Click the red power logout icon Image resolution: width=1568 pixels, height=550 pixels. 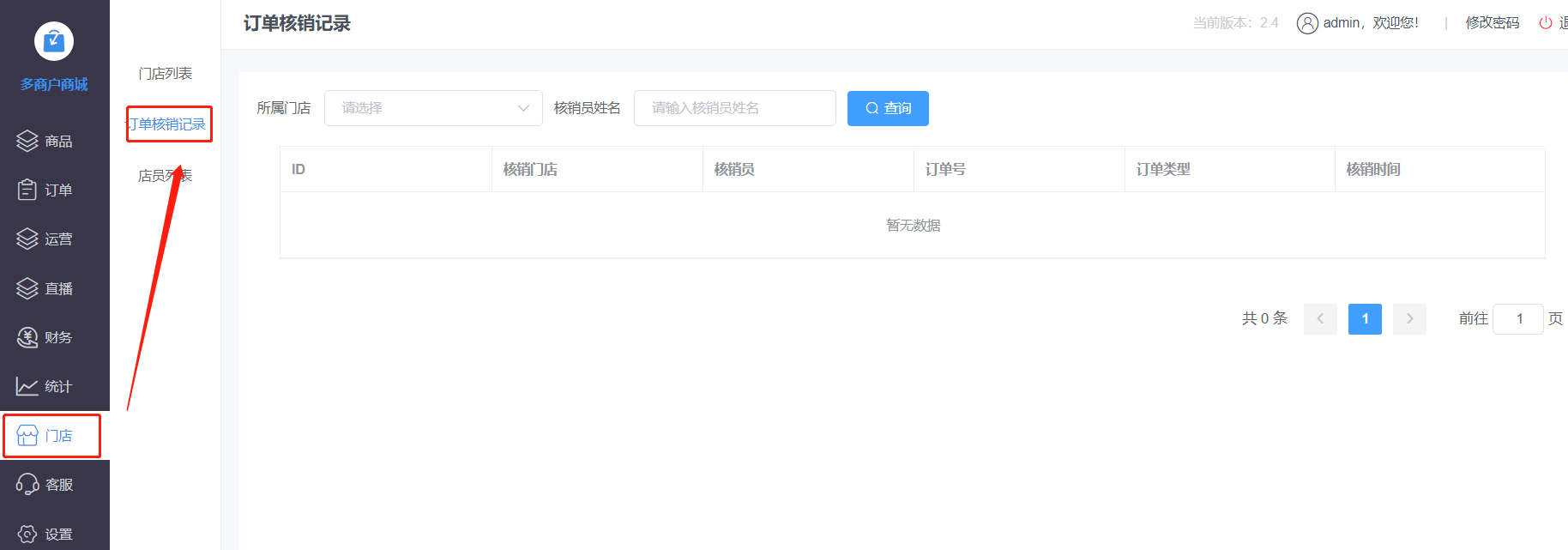(x=1546, y=23)
